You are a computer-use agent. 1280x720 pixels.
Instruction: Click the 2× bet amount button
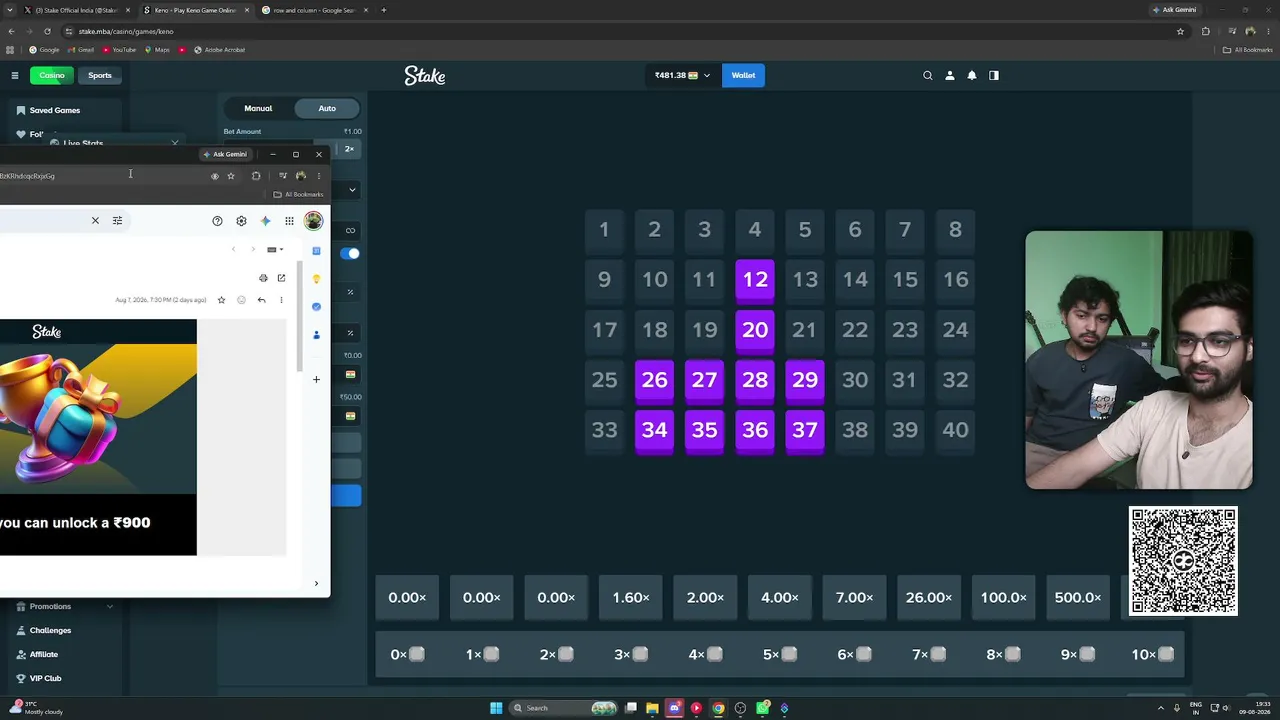coord(349,149)
